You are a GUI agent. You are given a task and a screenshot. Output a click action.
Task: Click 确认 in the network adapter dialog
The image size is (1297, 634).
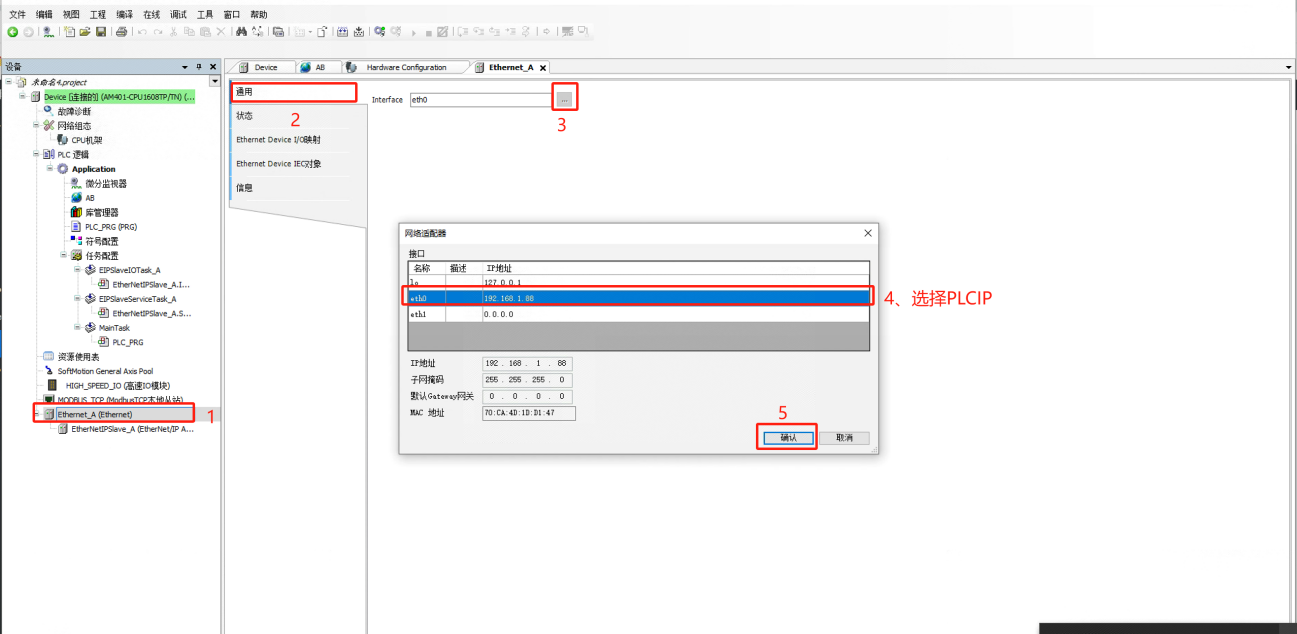[x=788, y=438]
